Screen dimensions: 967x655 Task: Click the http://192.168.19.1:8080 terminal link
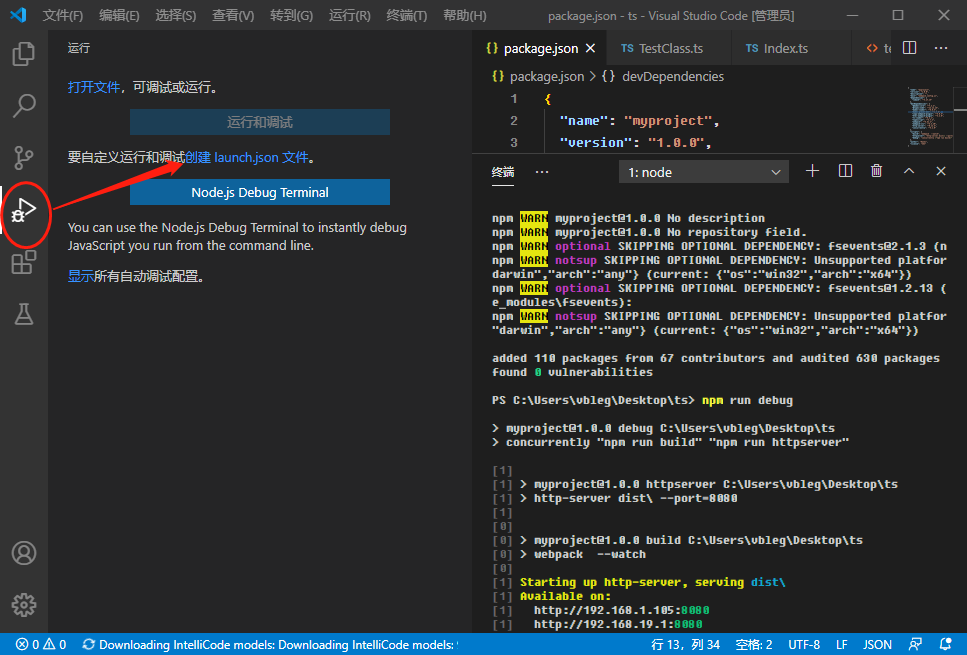(x=619, y=624)
